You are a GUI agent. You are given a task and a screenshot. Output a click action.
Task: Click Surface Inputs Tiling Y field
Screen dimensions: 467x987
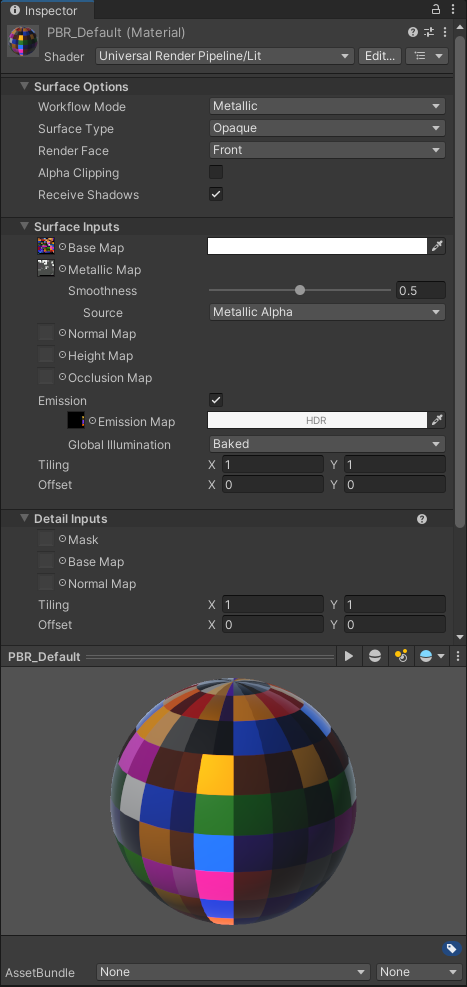[395, 465]
